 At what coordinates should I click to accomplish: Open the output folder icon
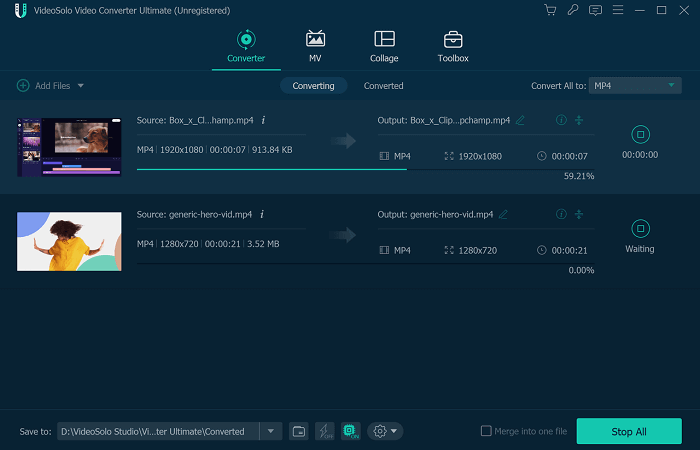pyautogui.click(x=299, y=431)
